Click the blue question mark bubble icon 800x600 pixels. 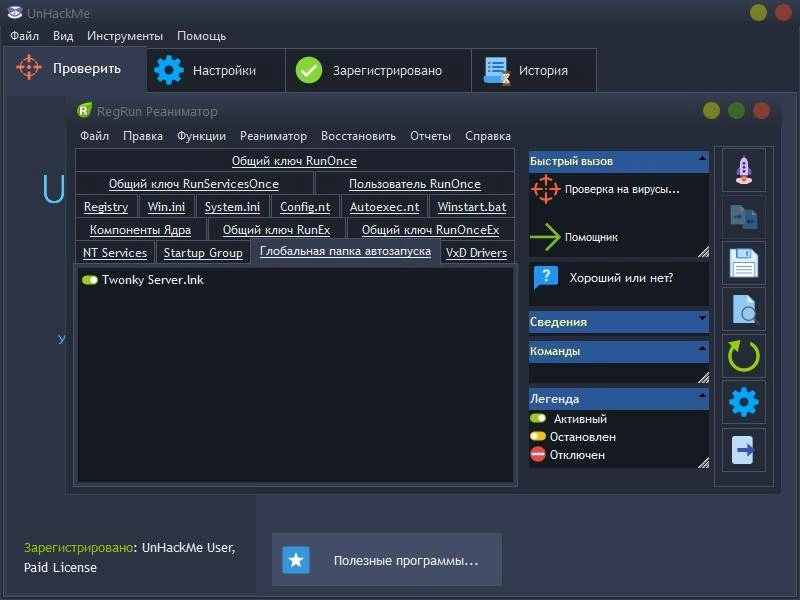click(x=545, y=278)
